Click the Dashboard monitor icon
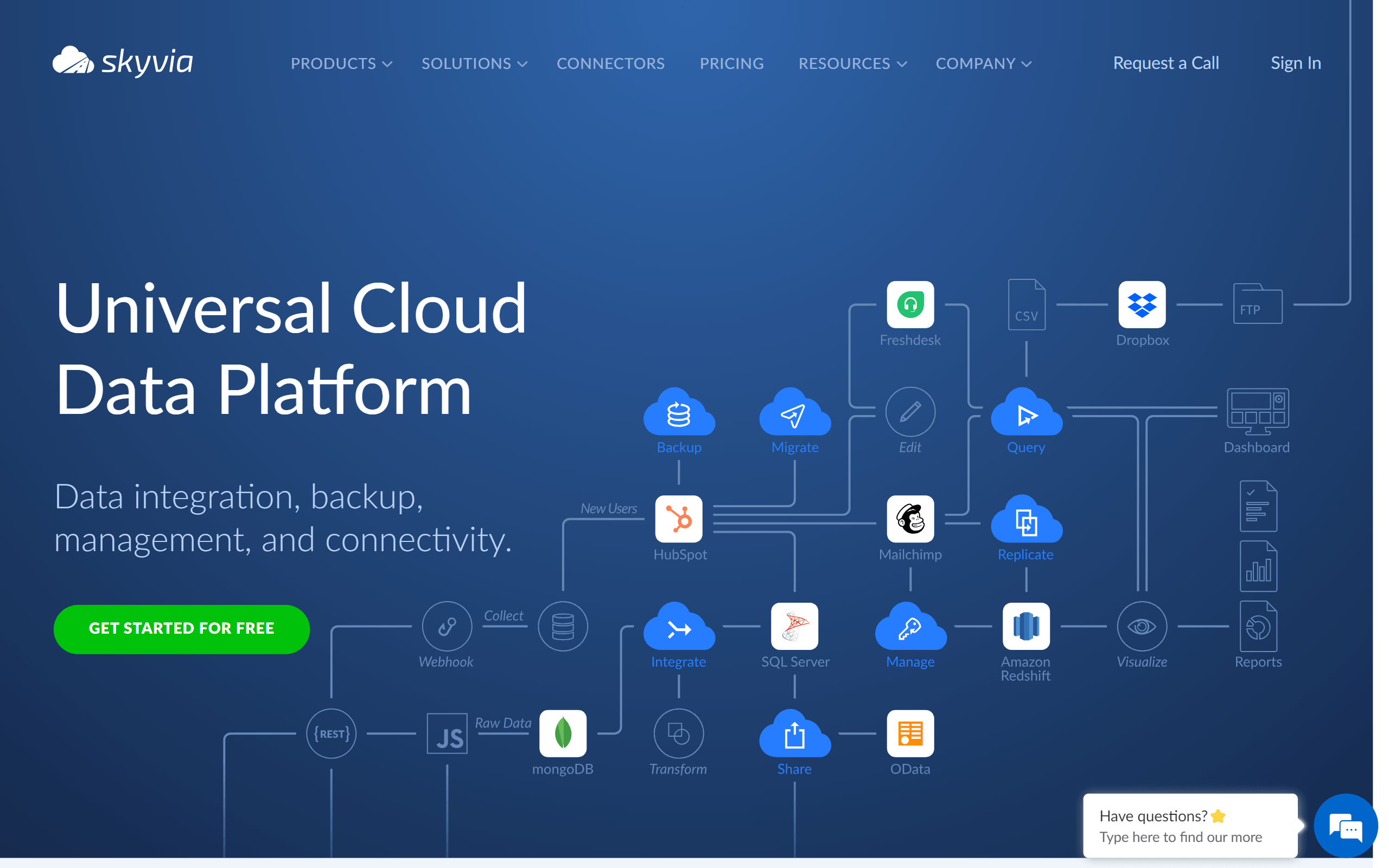 tap(1258, 412)
